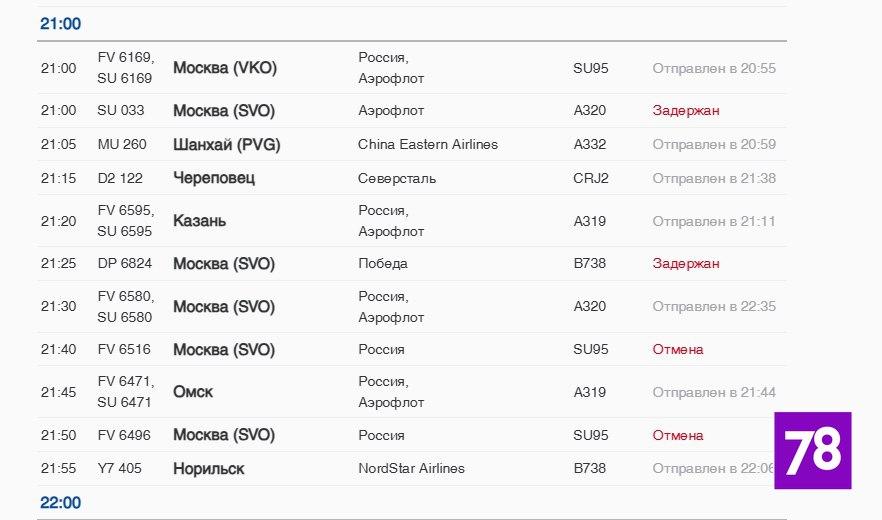This screenshot has width=882, height=520.
Task: Click the Отмена status of flight FV 6516
Action: tap(678, 349)
